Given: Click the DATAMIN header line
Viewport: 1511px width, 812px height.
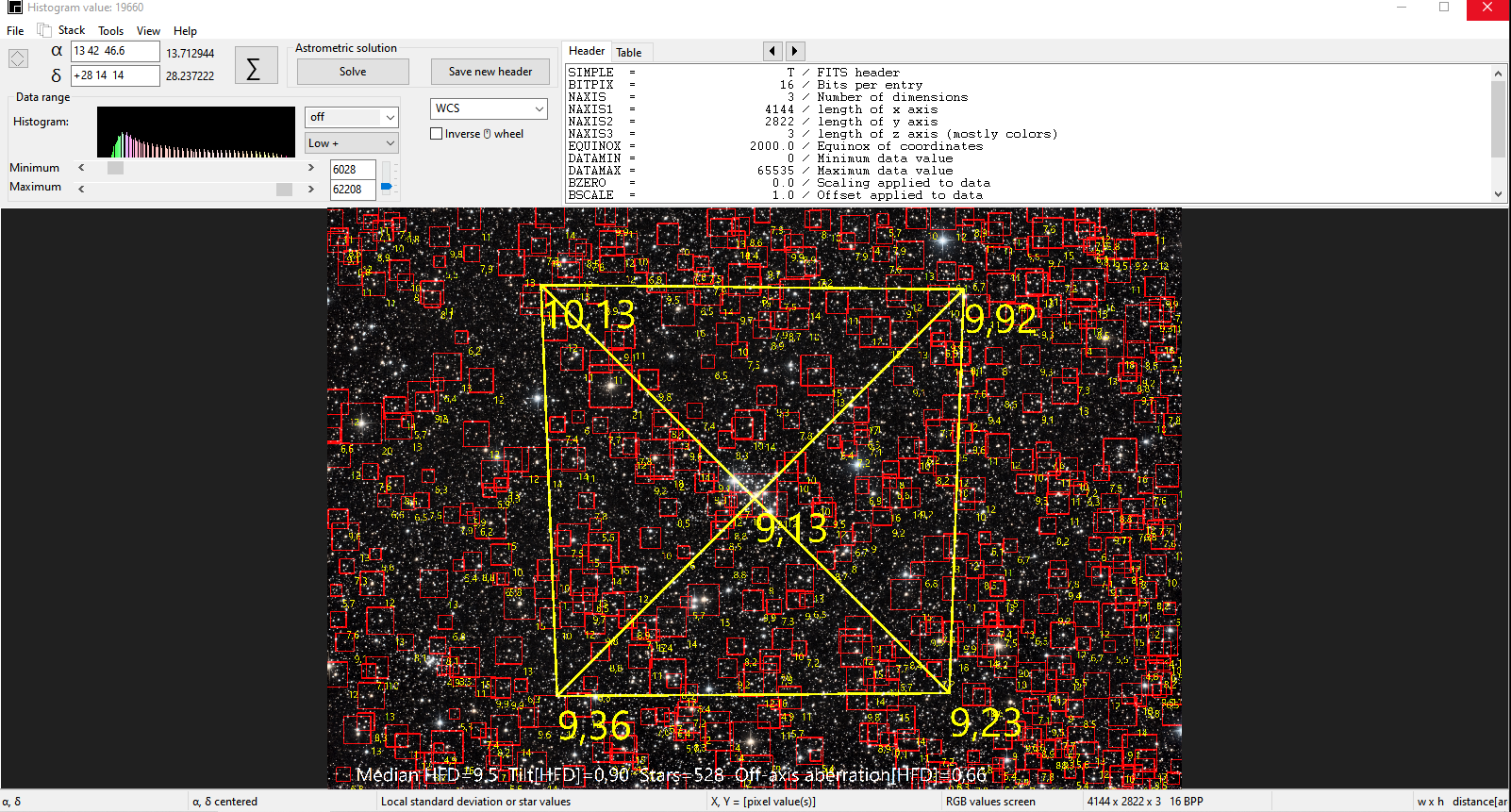Looking at the screenshot, I should pyautogui.click(x=760, y=158).
